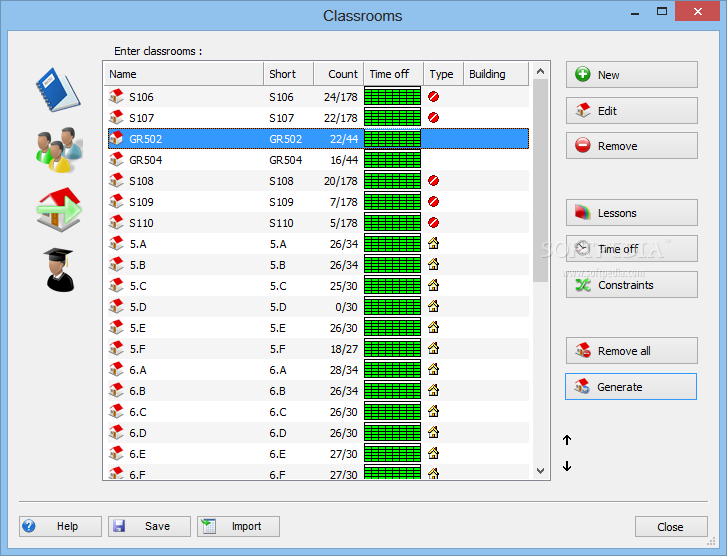Sort by the Short column header

(289, 74)
